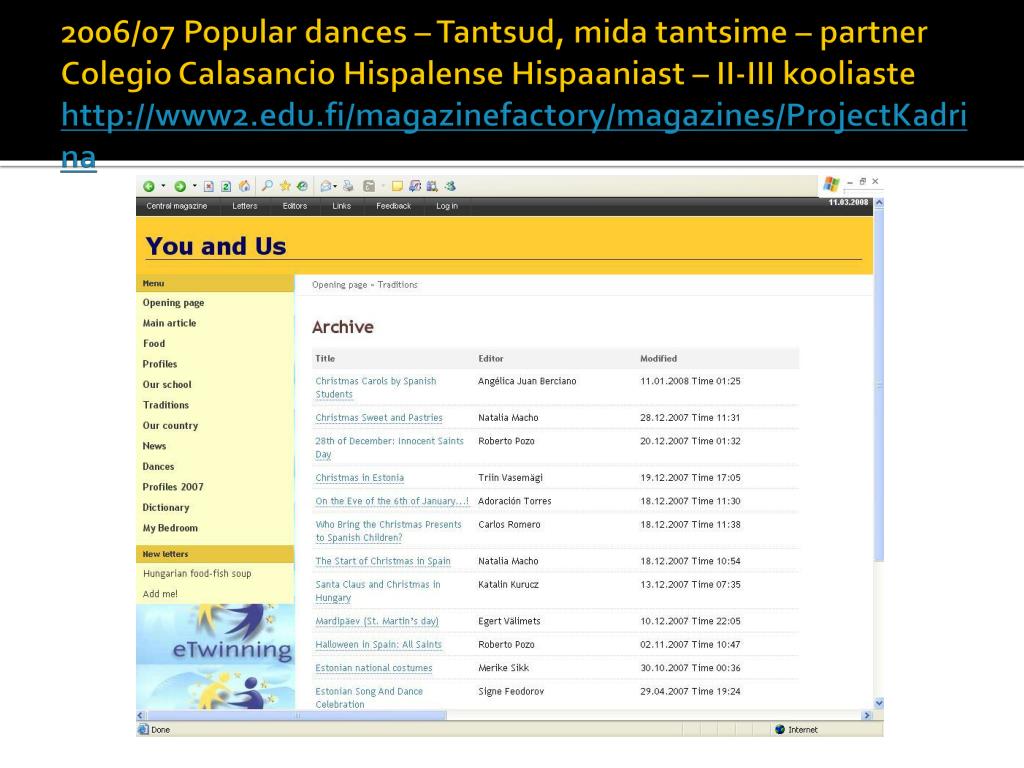Open Christmas Carols by Spanish Students article

point(376,388)
